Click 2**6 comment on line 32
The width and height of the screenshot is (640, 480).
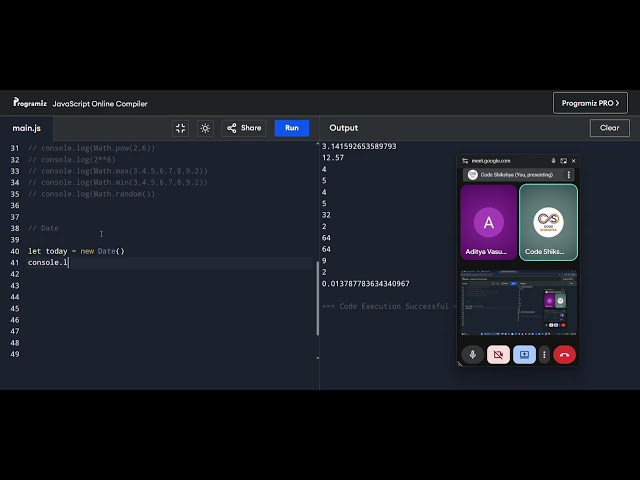(x=72, y=160)
